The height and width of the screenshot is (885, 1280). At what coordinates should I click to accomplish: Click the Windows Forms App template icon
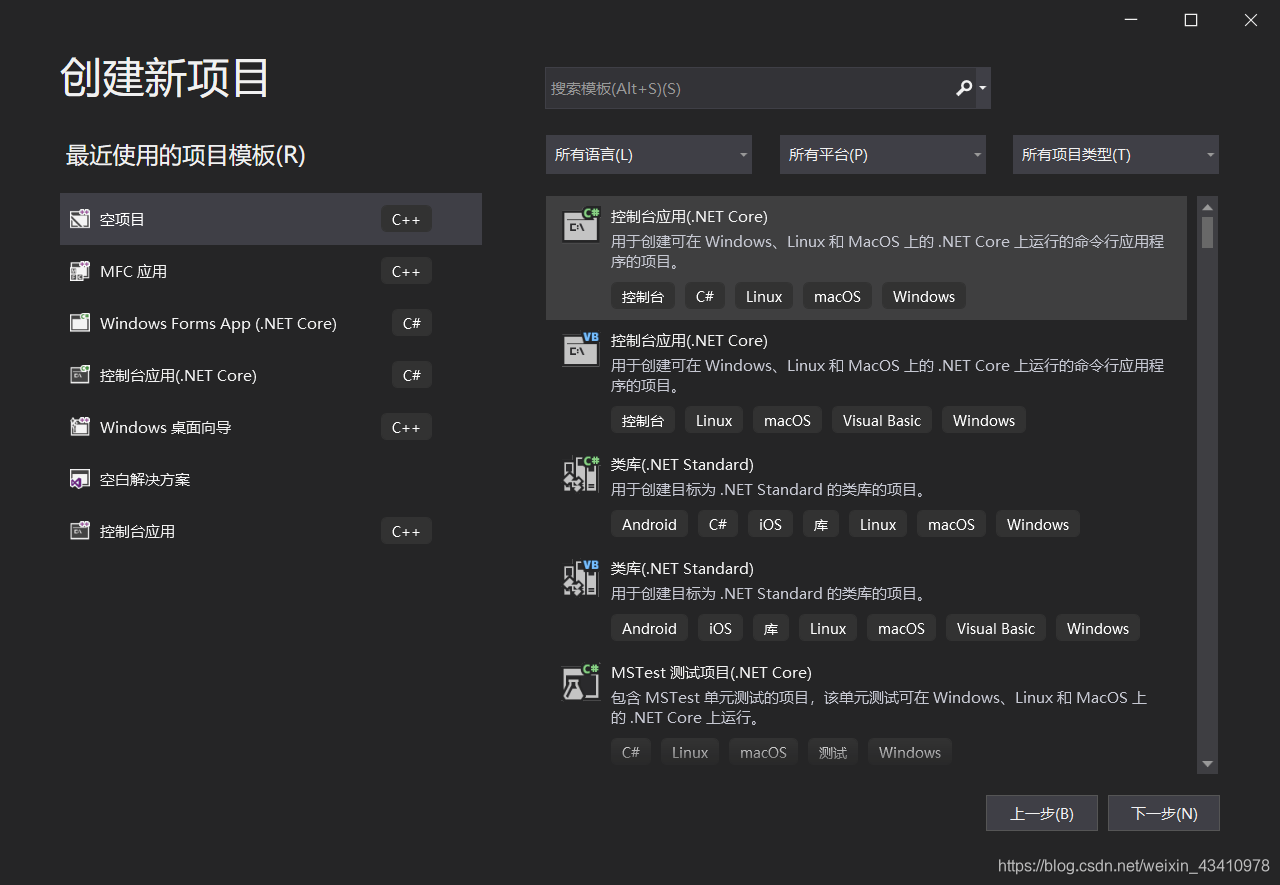coord(80,323)
